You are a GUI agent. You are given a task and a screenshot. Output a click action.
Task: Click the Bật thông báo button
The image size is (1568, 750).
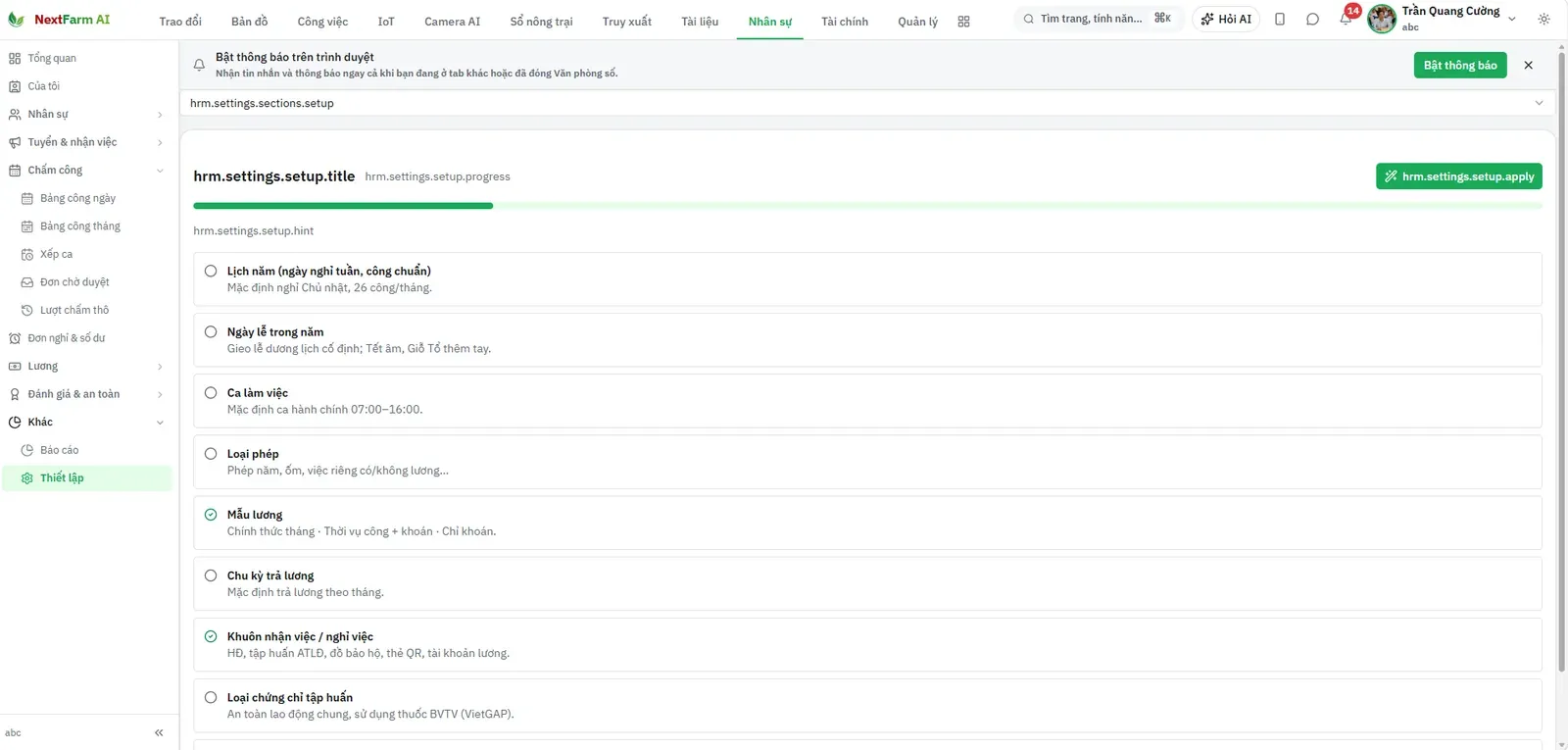[1460, 65]
